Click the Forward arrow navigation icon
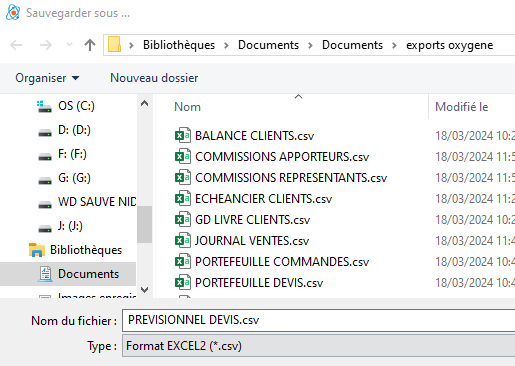The image size is (515, 366). (x=46, y=45)
